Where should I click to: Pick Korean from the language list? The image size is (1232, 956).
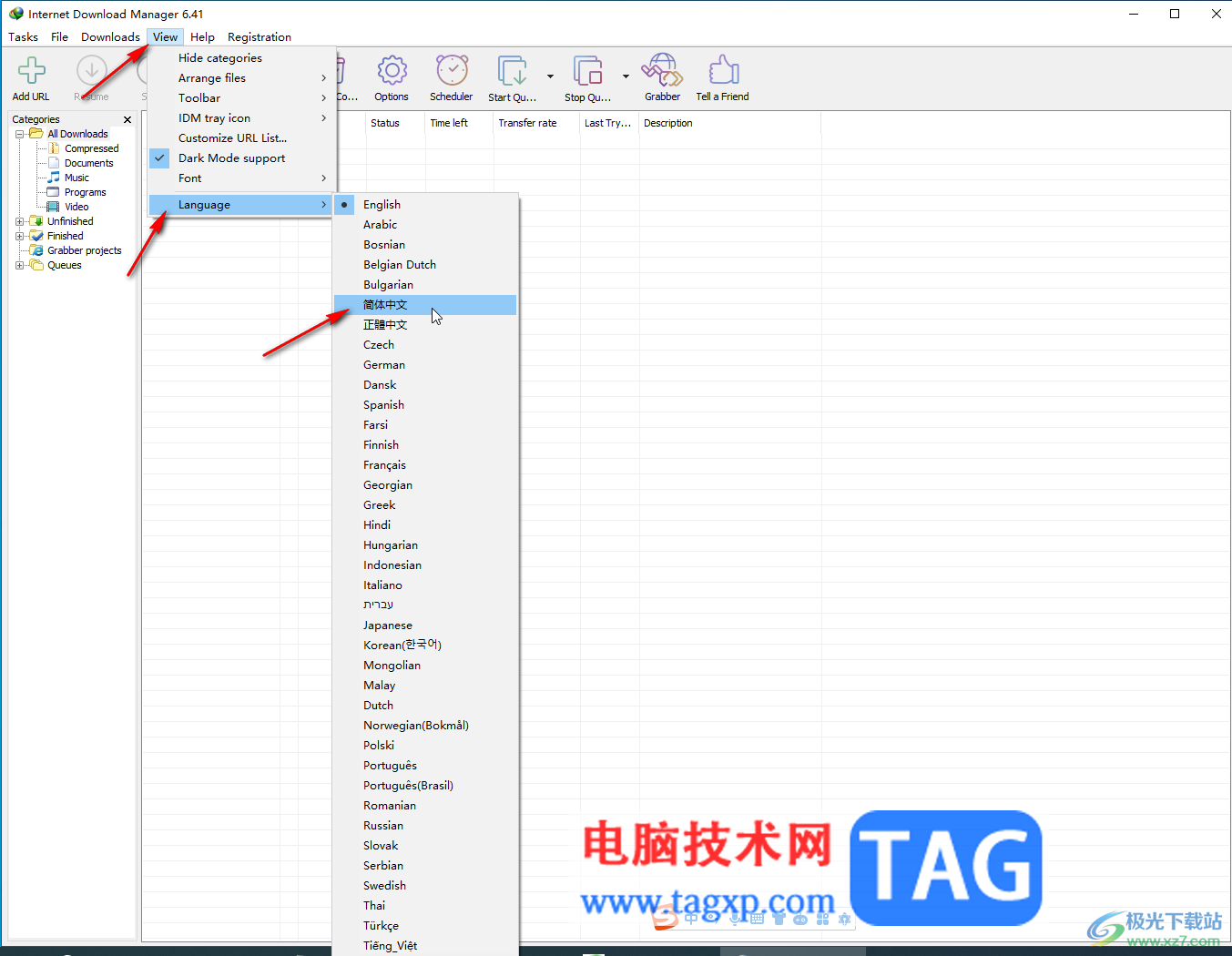click(x=425, y=646)
